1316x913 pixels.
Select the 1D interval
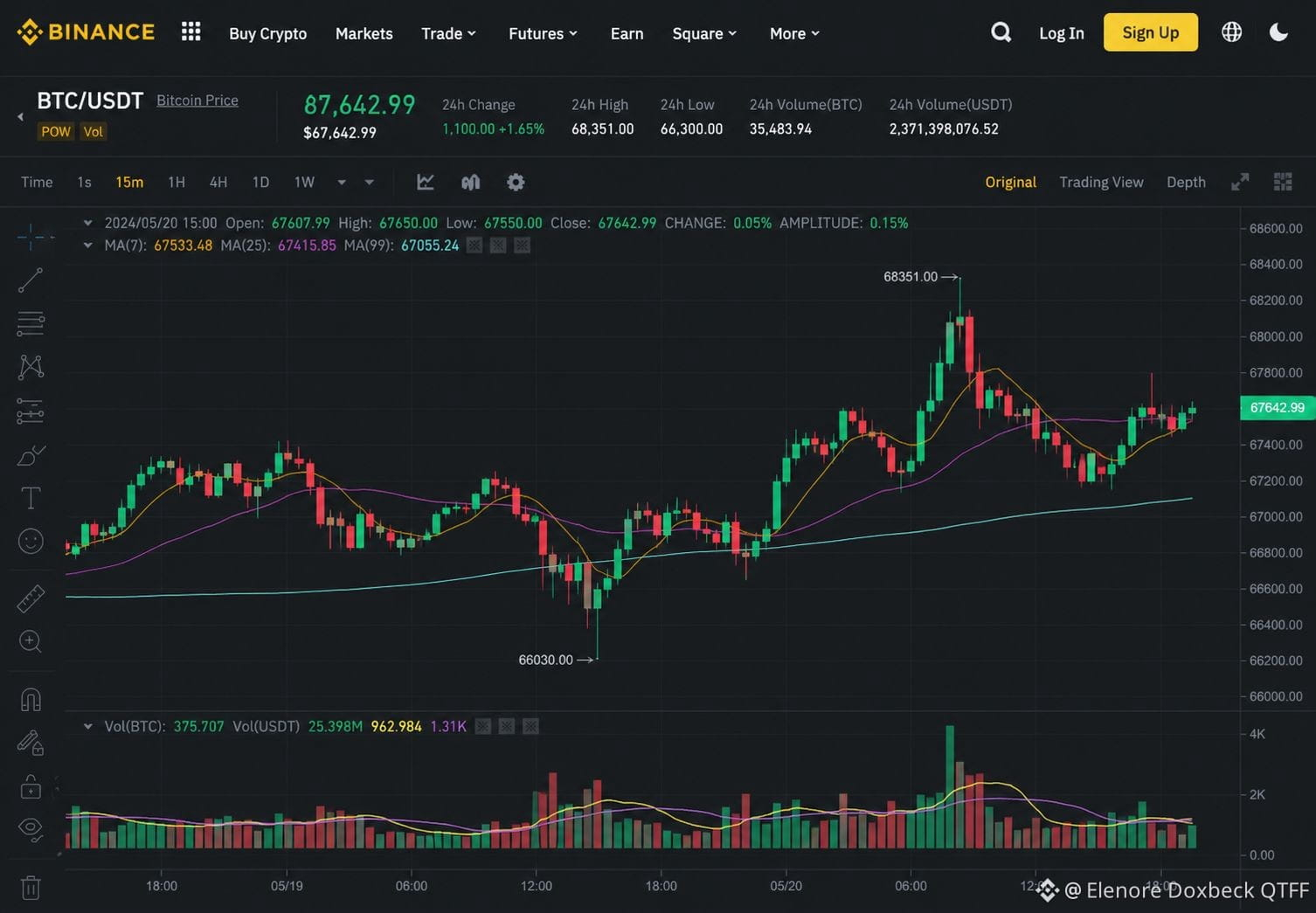260,182
